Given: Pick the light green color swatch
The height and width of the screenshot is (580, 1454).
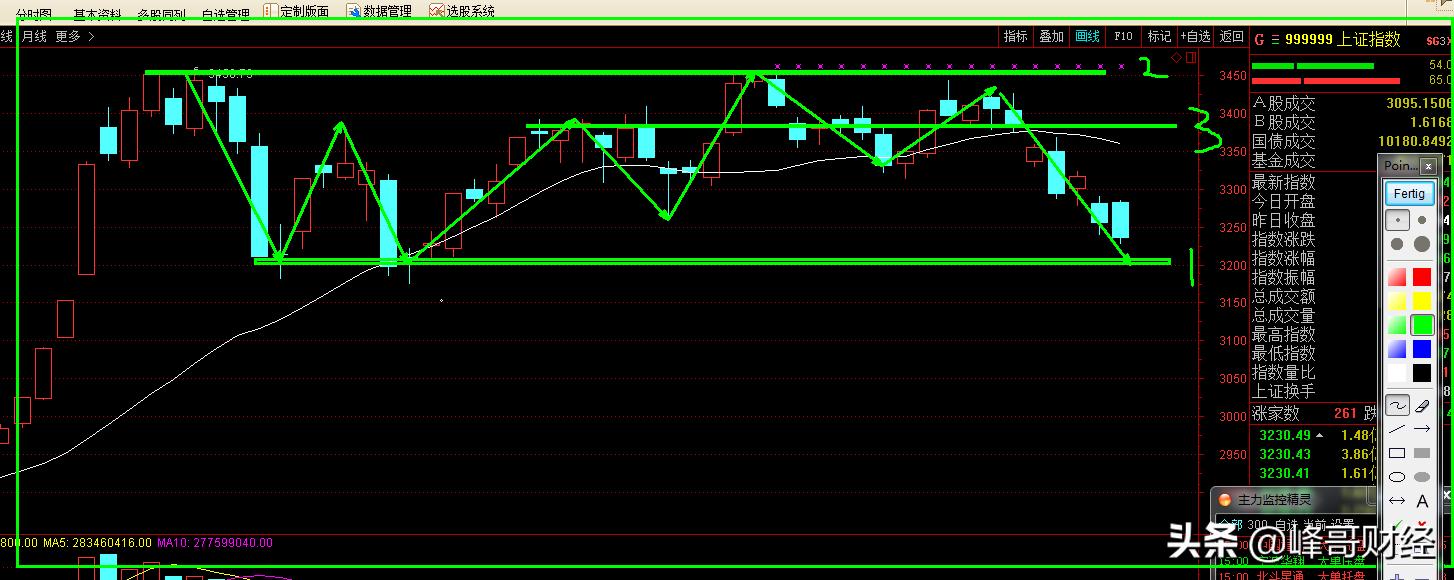Looking at the screenshot, I should [x=1397, y=325].
